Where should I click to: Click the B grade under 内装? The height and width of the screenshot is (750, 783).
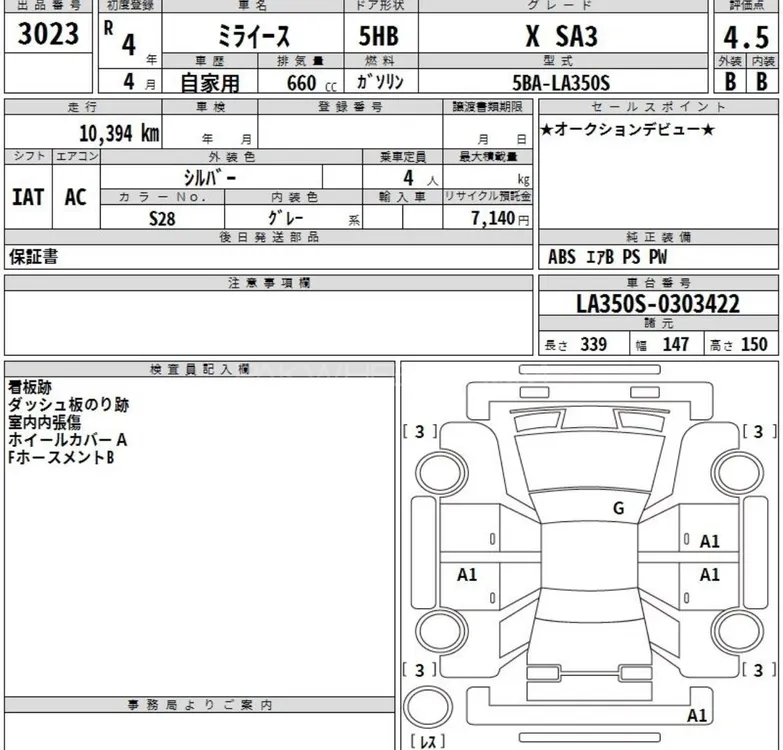coord(762,81)
